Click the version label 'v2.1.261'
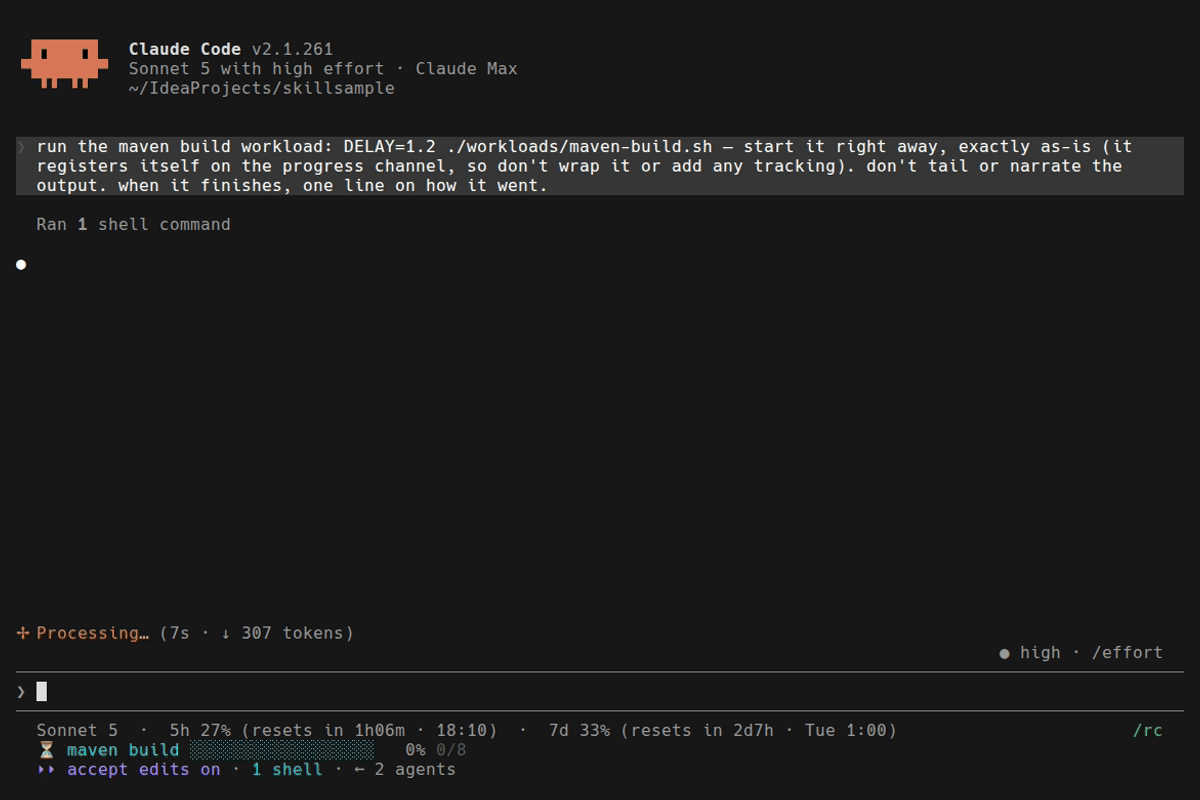 click(x=292, y=49)
